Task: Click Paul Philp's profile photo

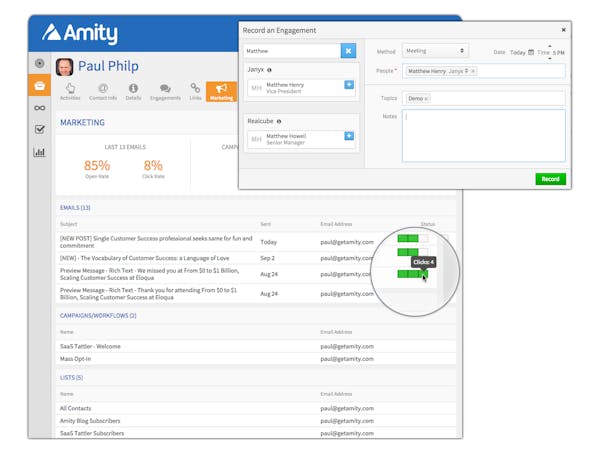Action: tap(64, 67)
